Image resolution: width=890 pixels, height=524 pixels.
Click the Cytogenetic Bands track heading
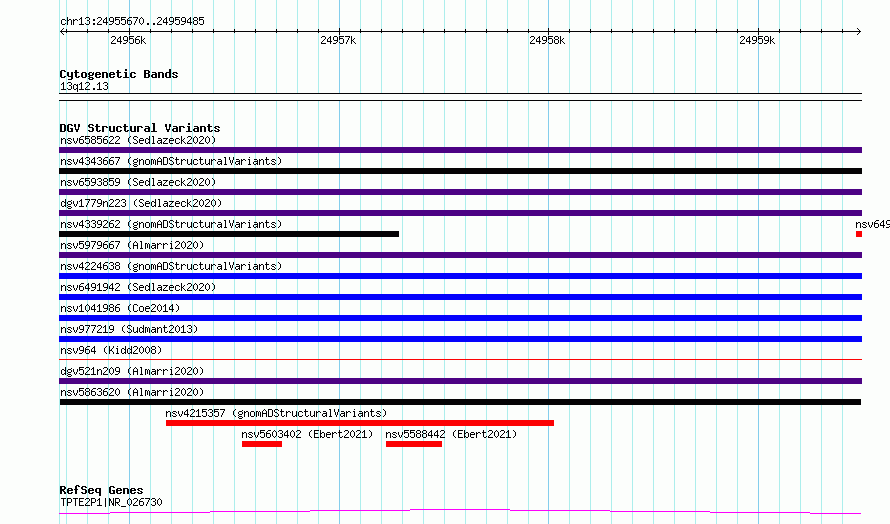pyautogui.click(x=119, y=74)
